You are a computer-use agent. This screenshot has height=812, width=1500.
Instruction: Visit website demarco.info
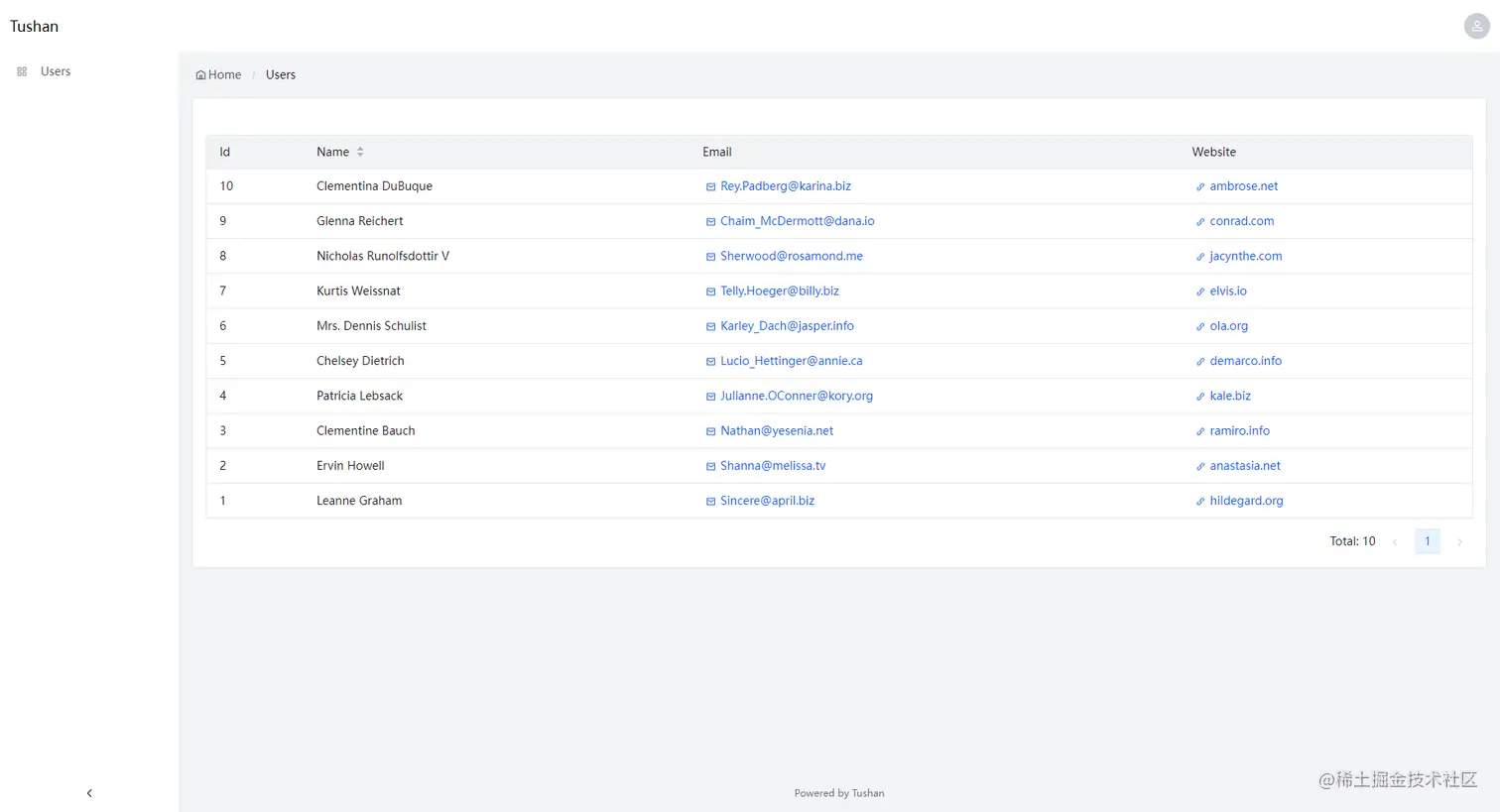[1246, 360]
